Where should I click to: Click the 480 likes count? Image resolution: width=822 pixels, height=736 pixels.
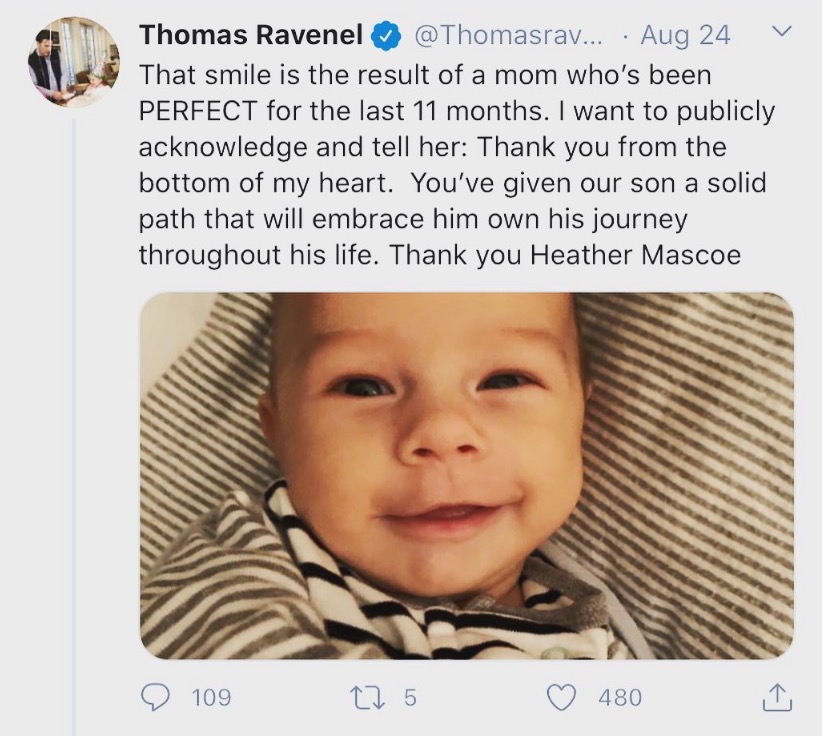point(620,697)
